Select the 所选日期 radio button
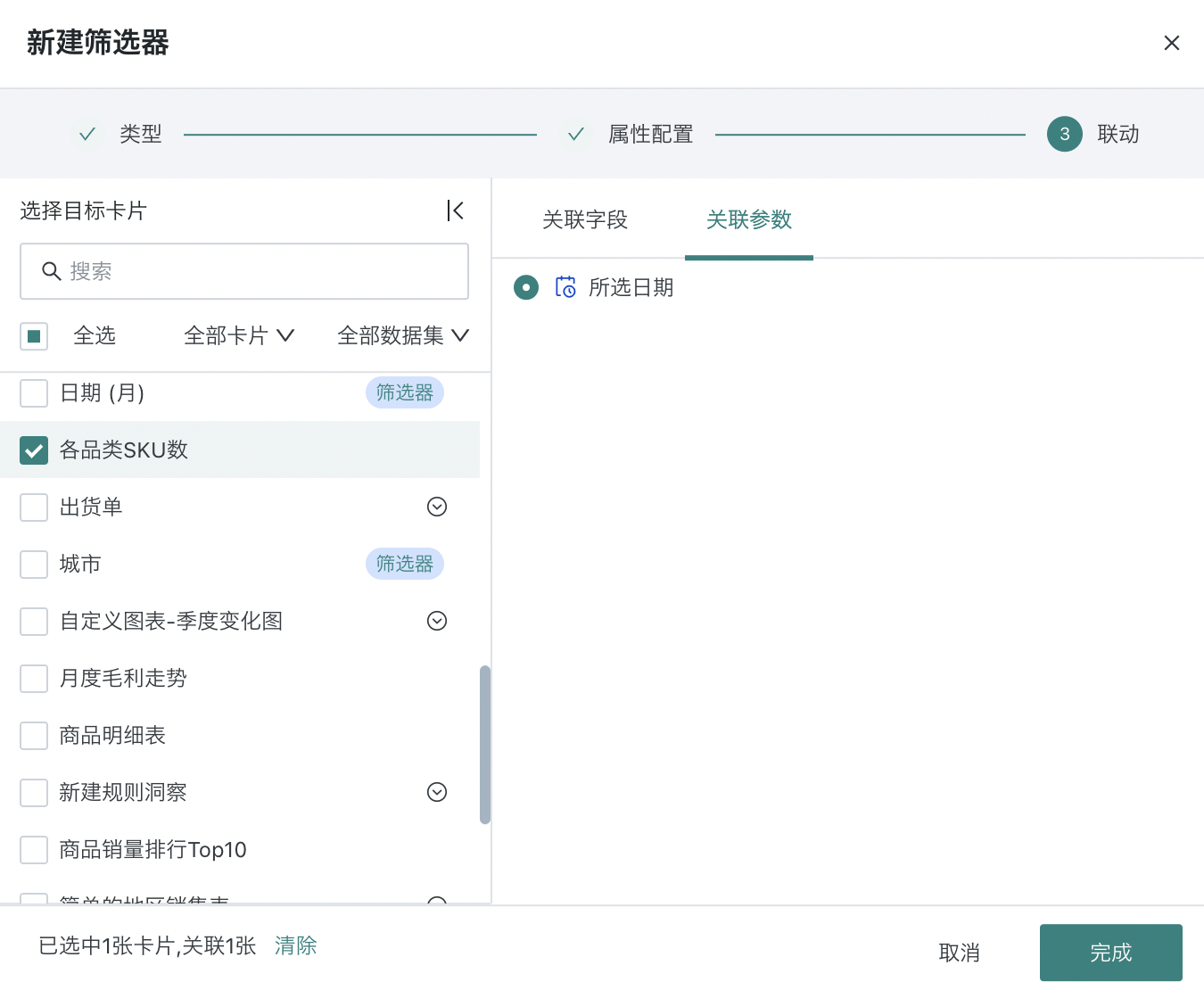The width and height of the screenshot is (1204, 990). click(x=526, y=287)
